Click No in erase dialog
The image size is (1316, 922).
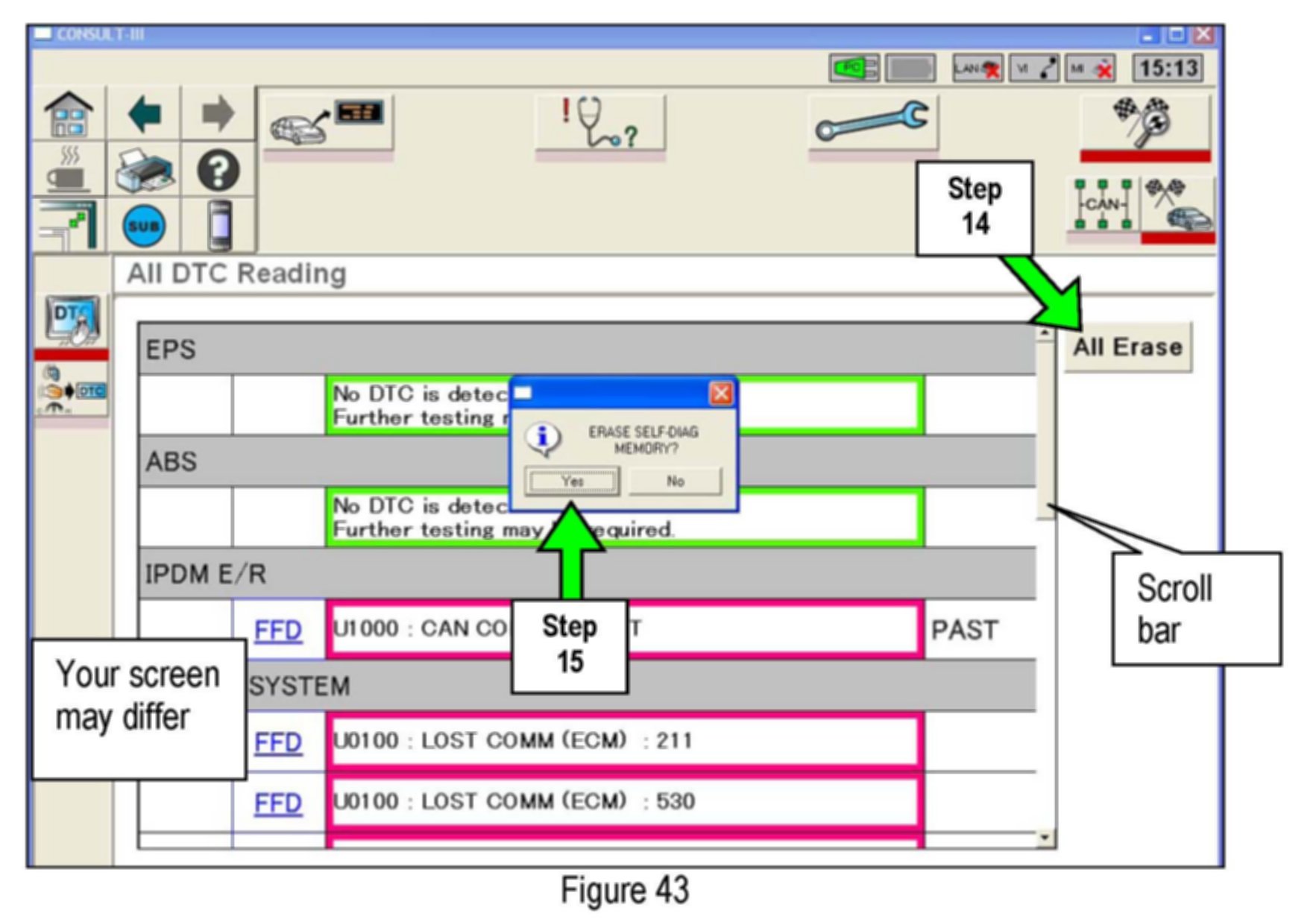[x=676, y=481]
